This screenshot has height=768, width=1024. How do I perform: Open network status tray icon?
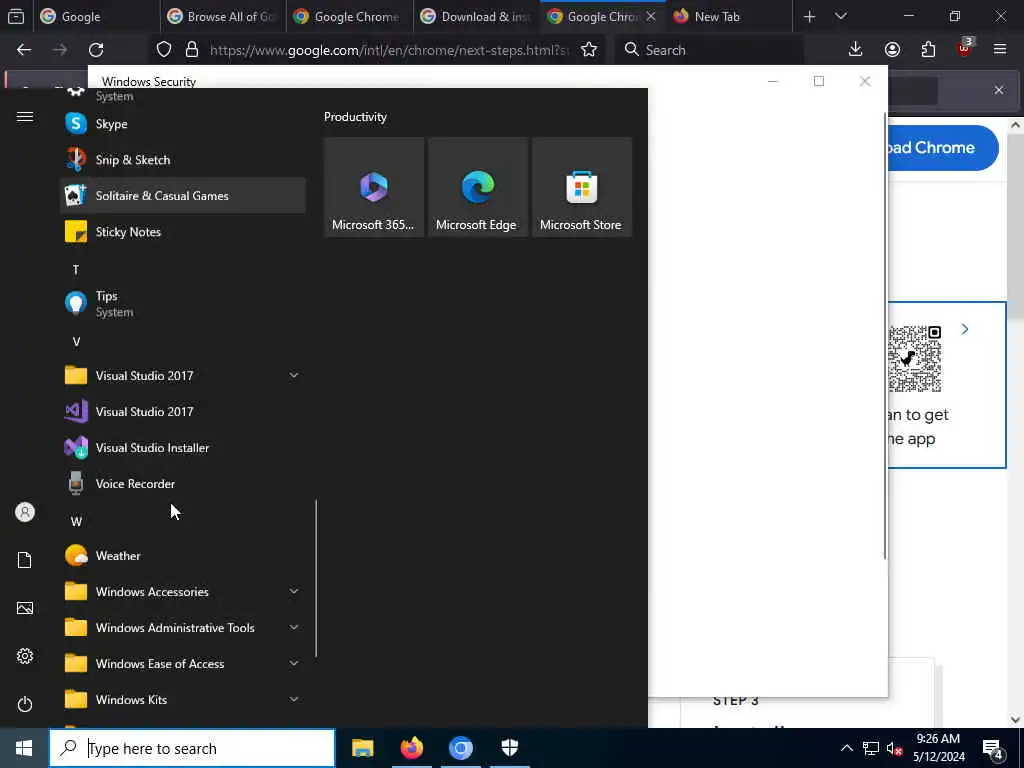pyautogui.click(x=871, y=748)
